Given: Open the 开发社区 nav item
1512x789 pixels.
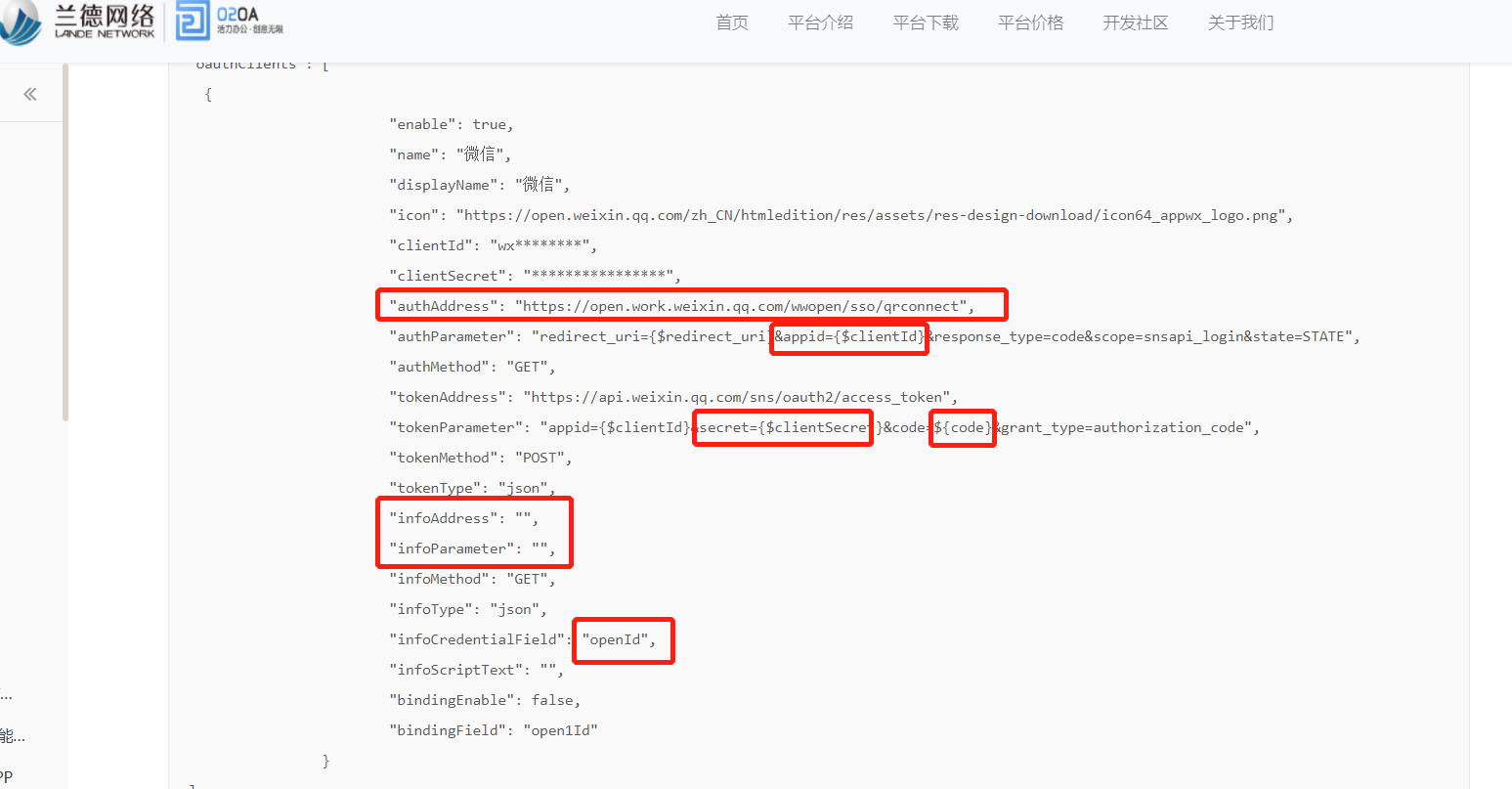Looking at the screenshot, I should pyautogui.click(x=1136, y=22).
